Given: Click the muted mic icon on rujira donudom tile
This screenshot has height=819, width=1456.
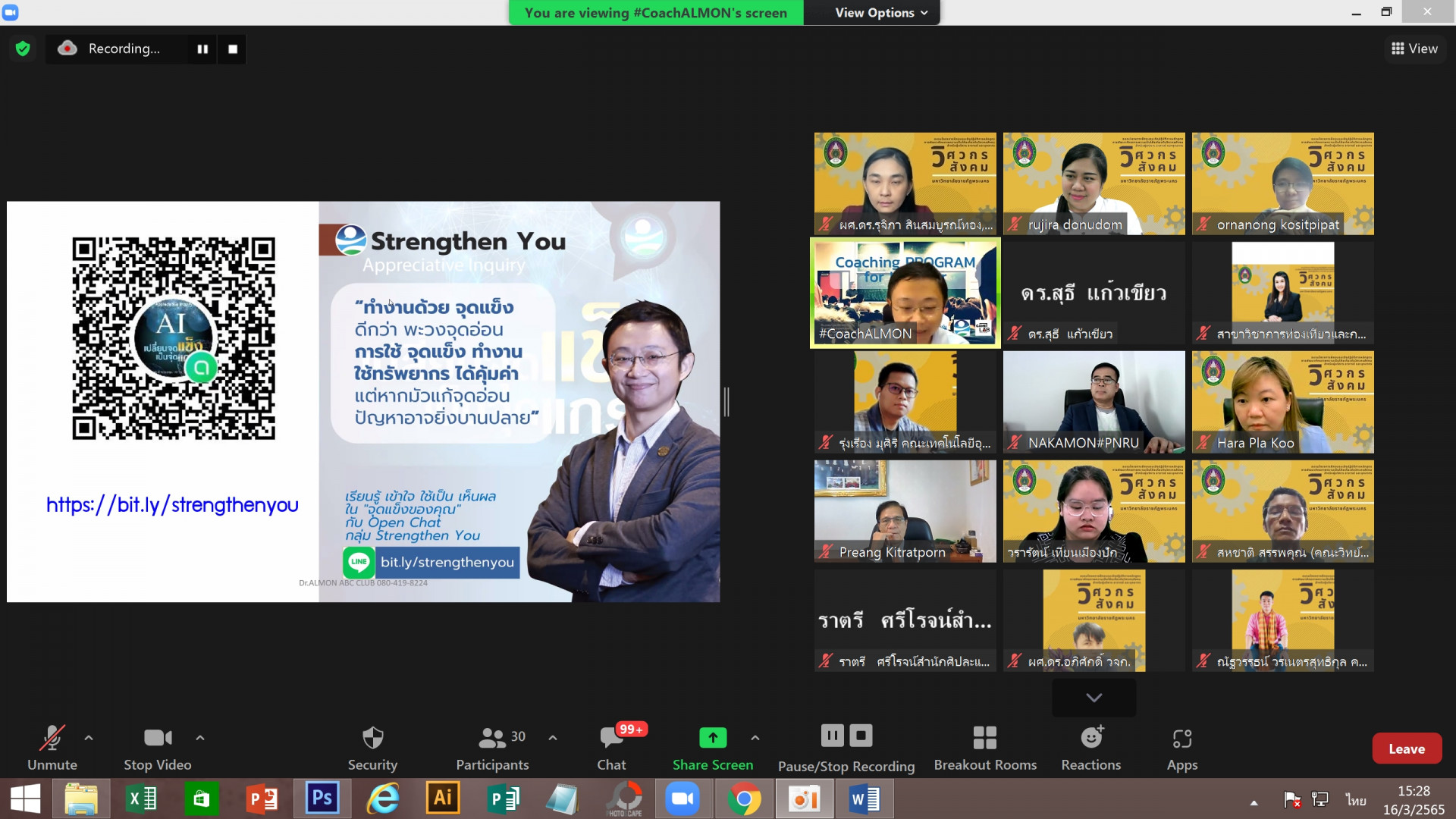Looking at the screenshot, I should (1015, 224).
